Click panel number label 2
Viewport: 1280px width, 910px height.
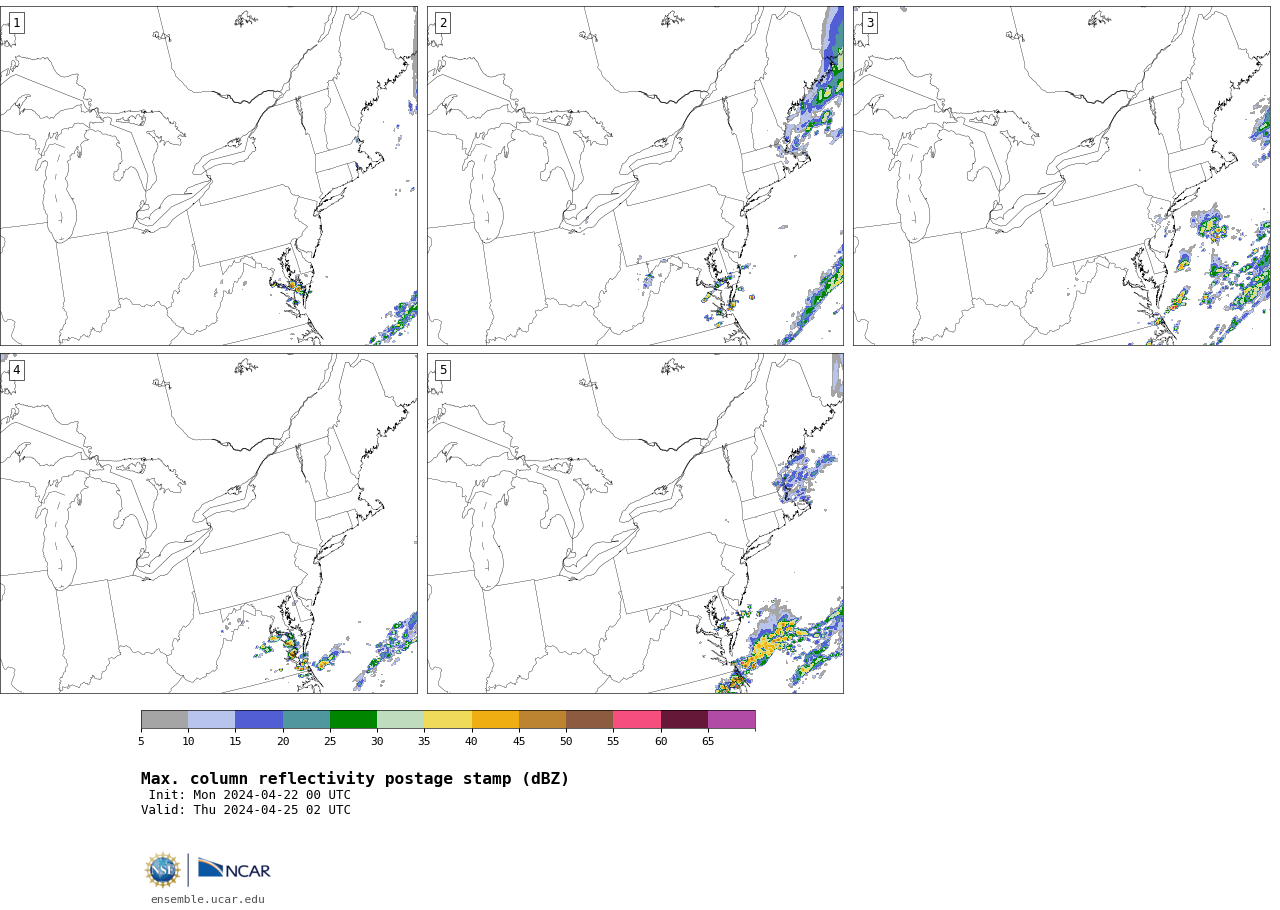(443, 23)
